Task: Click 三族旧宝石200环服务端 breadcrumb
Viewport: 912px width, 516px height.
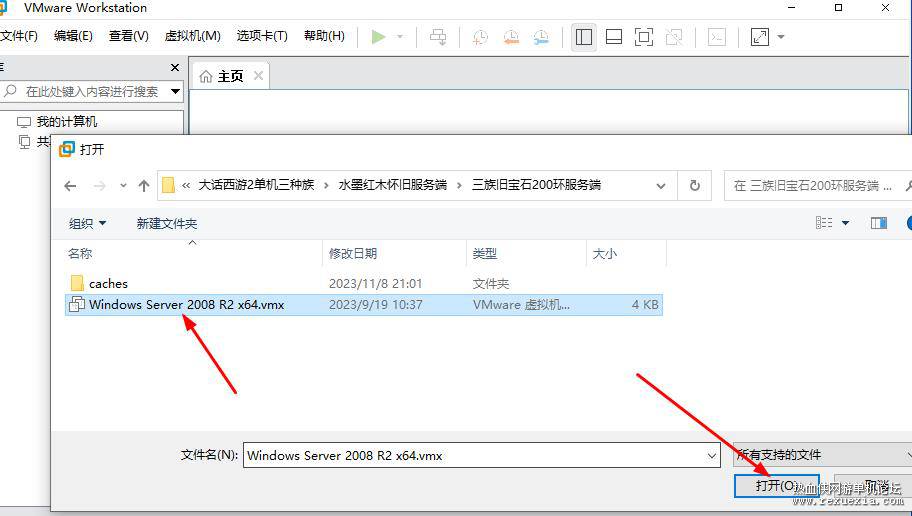Action: [536, 185]
